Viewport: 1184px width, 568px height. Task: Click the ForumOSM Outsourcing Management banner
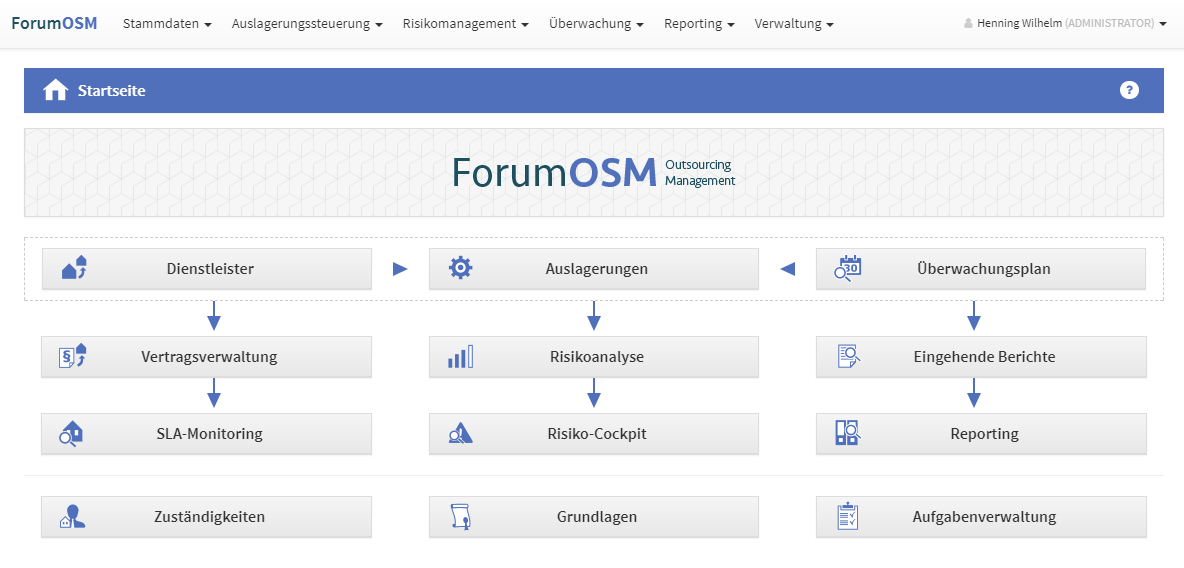[593, 172]
